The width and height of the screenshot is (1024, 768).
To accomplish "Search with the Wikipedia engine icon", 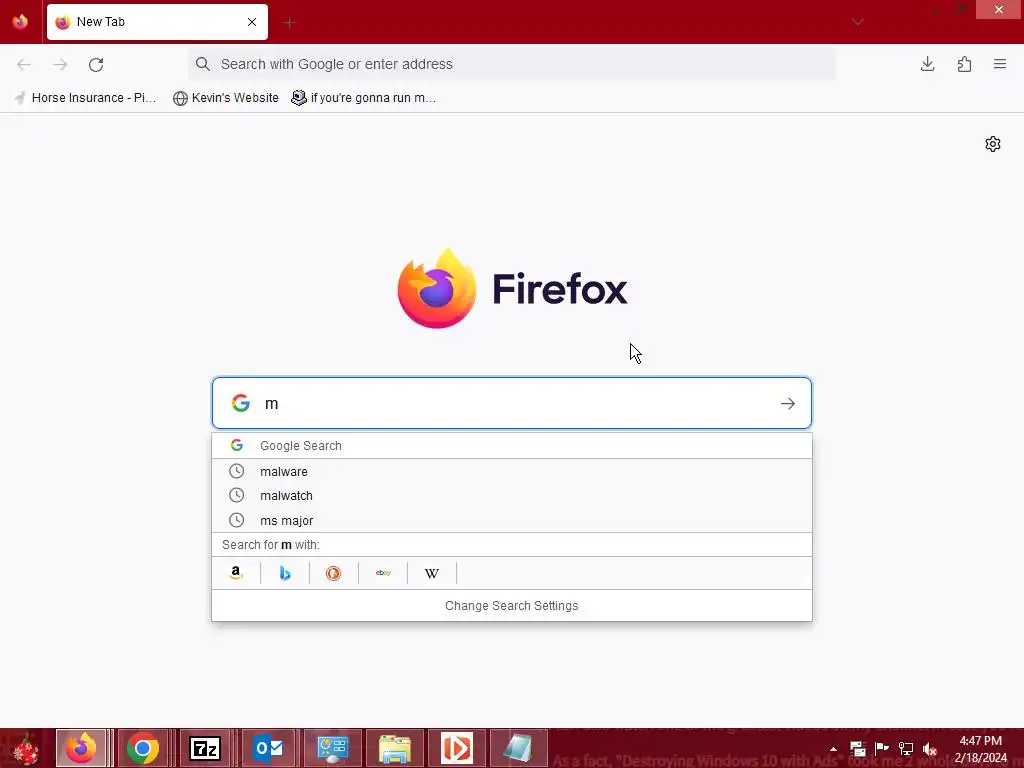I will [x=432, y=573].
